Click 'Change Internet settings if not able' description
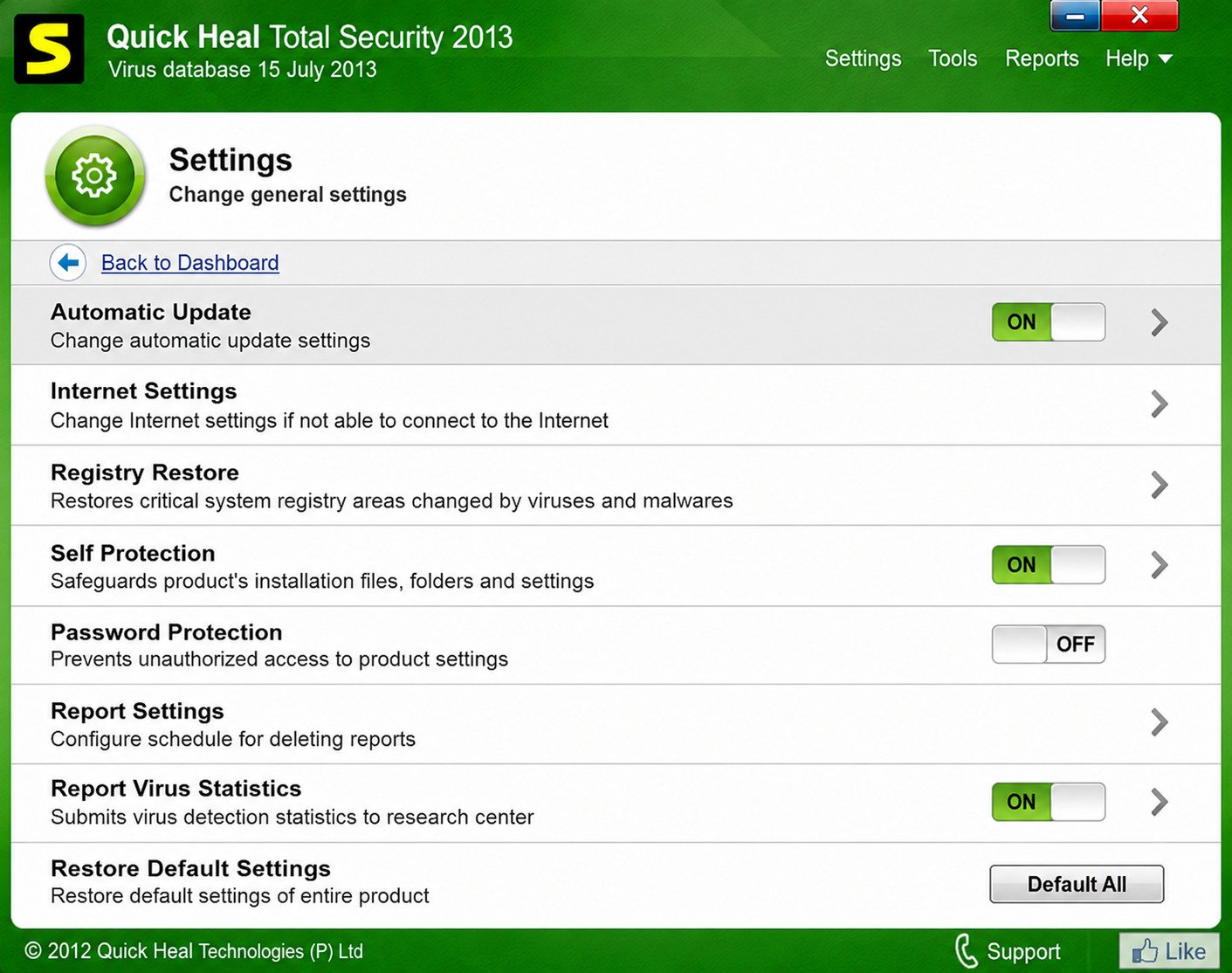 click(x=329, y=420)
